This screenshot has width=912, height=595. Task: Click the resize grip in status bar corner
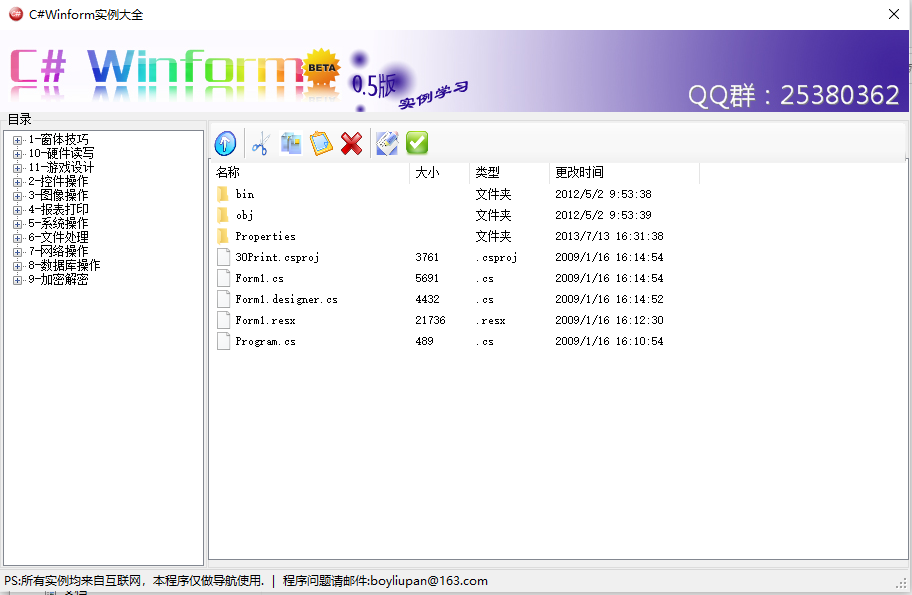pos(901,582)
